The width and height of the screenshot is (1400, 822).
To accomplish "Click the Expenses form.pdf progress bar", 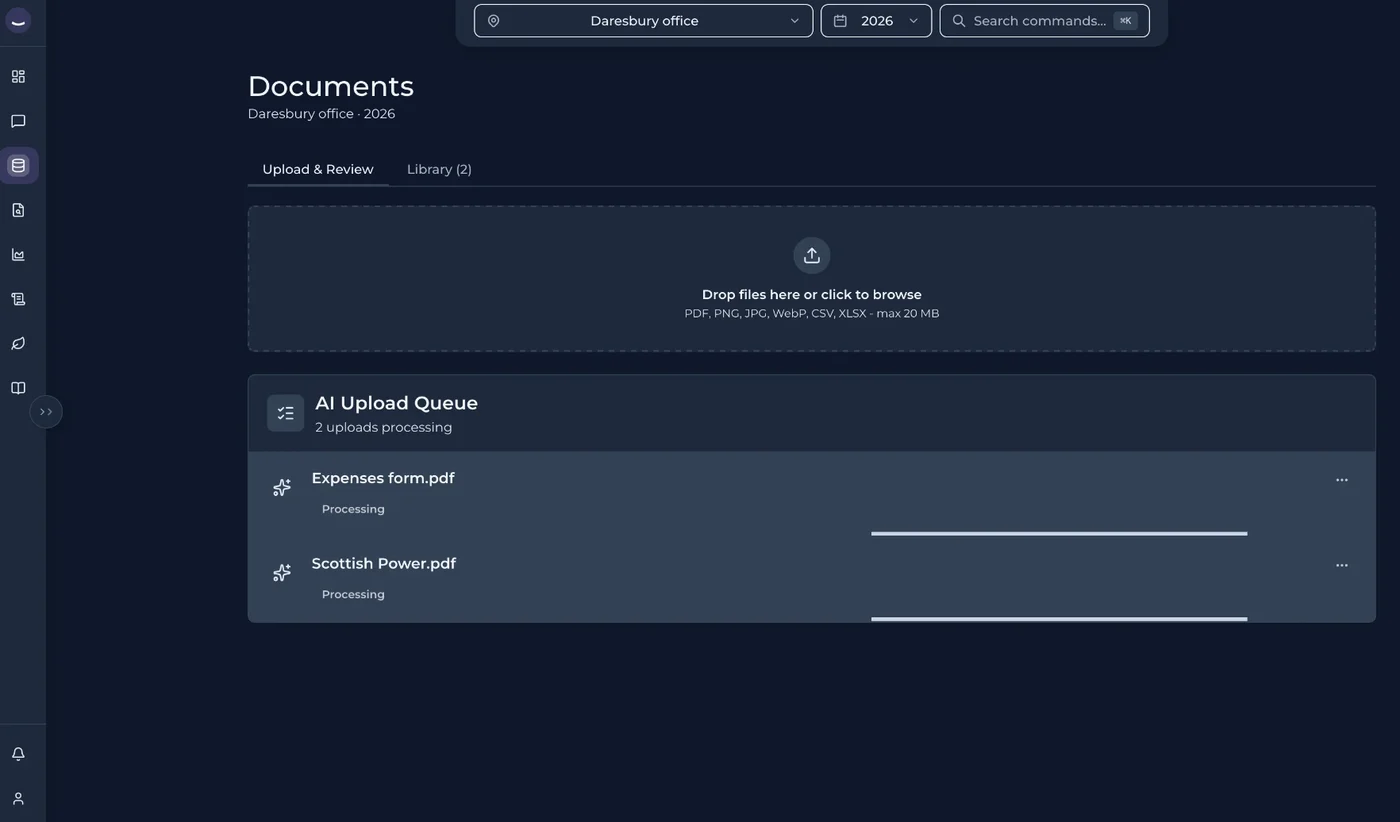I will tap(1059, 534).
